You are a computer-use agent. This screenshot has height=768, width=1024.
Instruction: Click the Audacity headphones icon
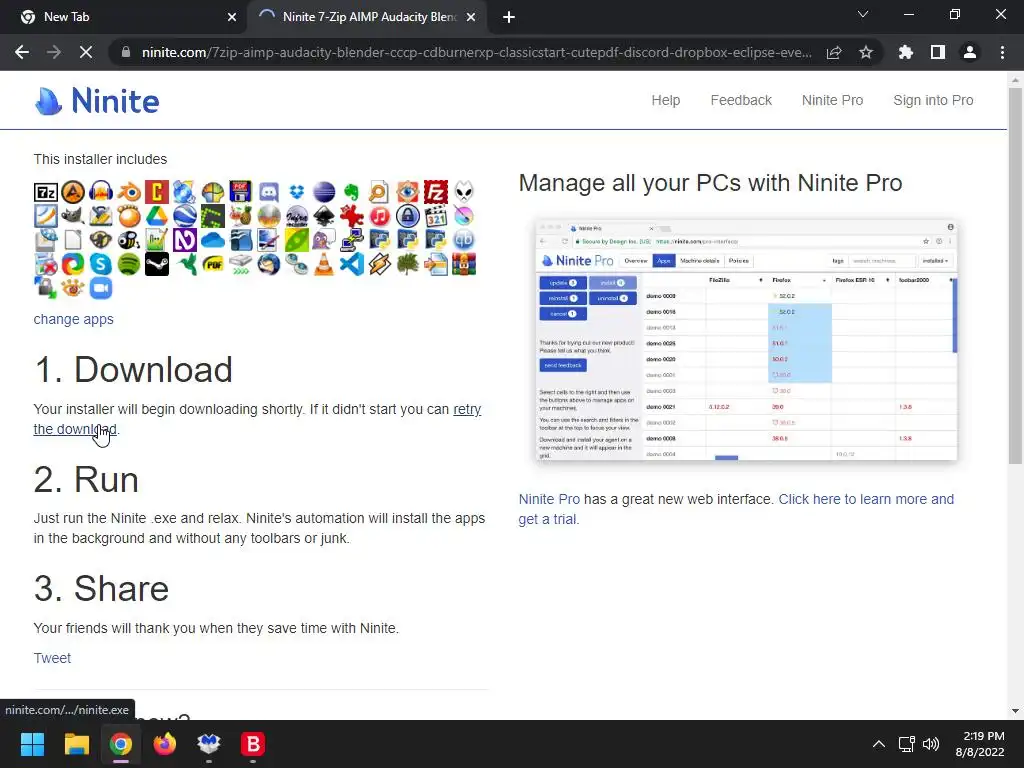pyautogui.click(x=101, y=192)
